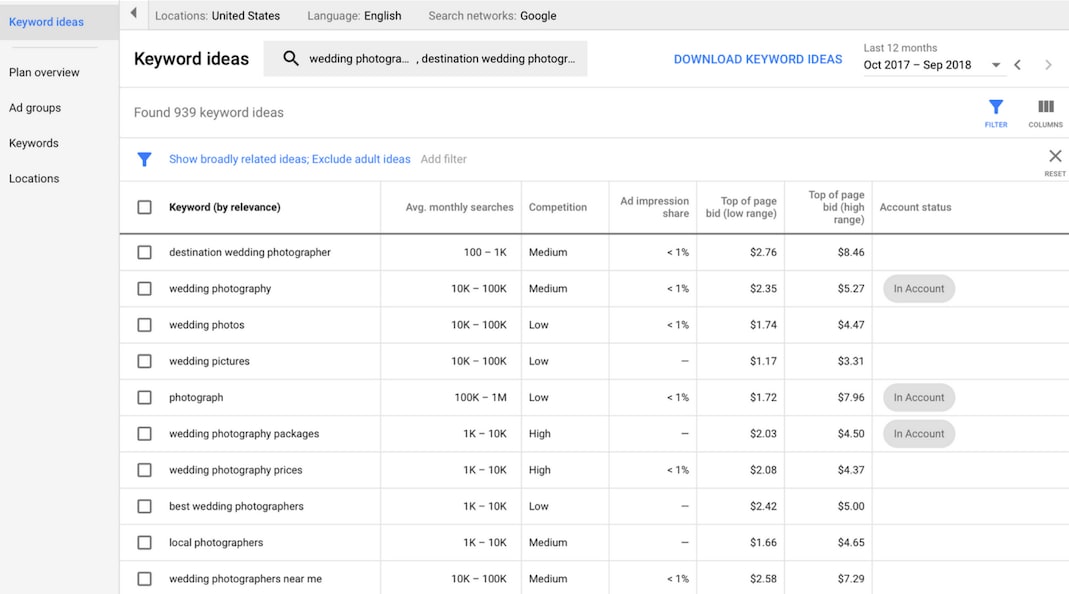Sort by Ad impression share header
This screenshot has height=594, width=1069.
[x=654, y=207]
